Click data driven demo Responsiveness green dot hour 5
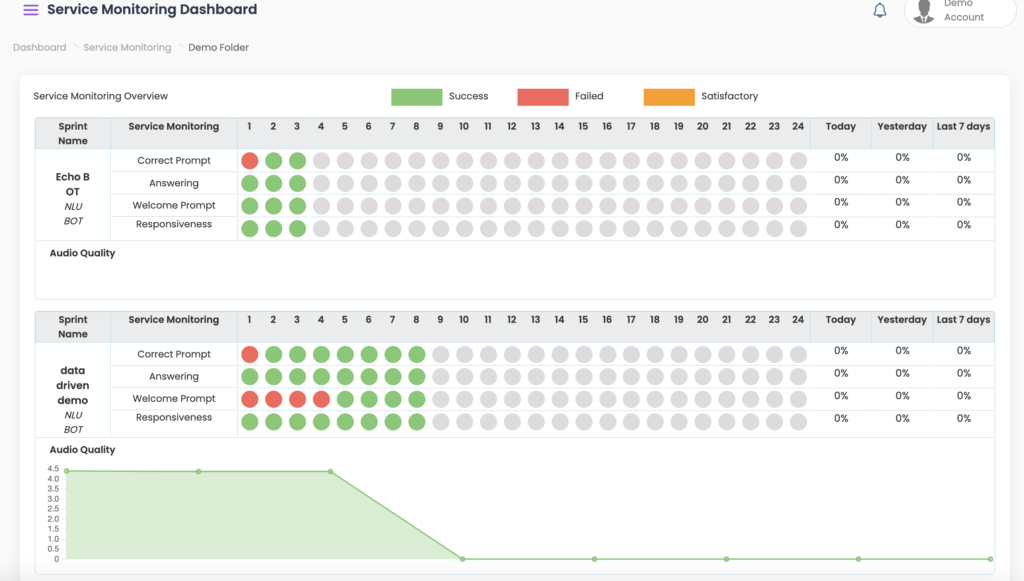Viewport: 1024px width, 581px height. [x=345, y=422]
